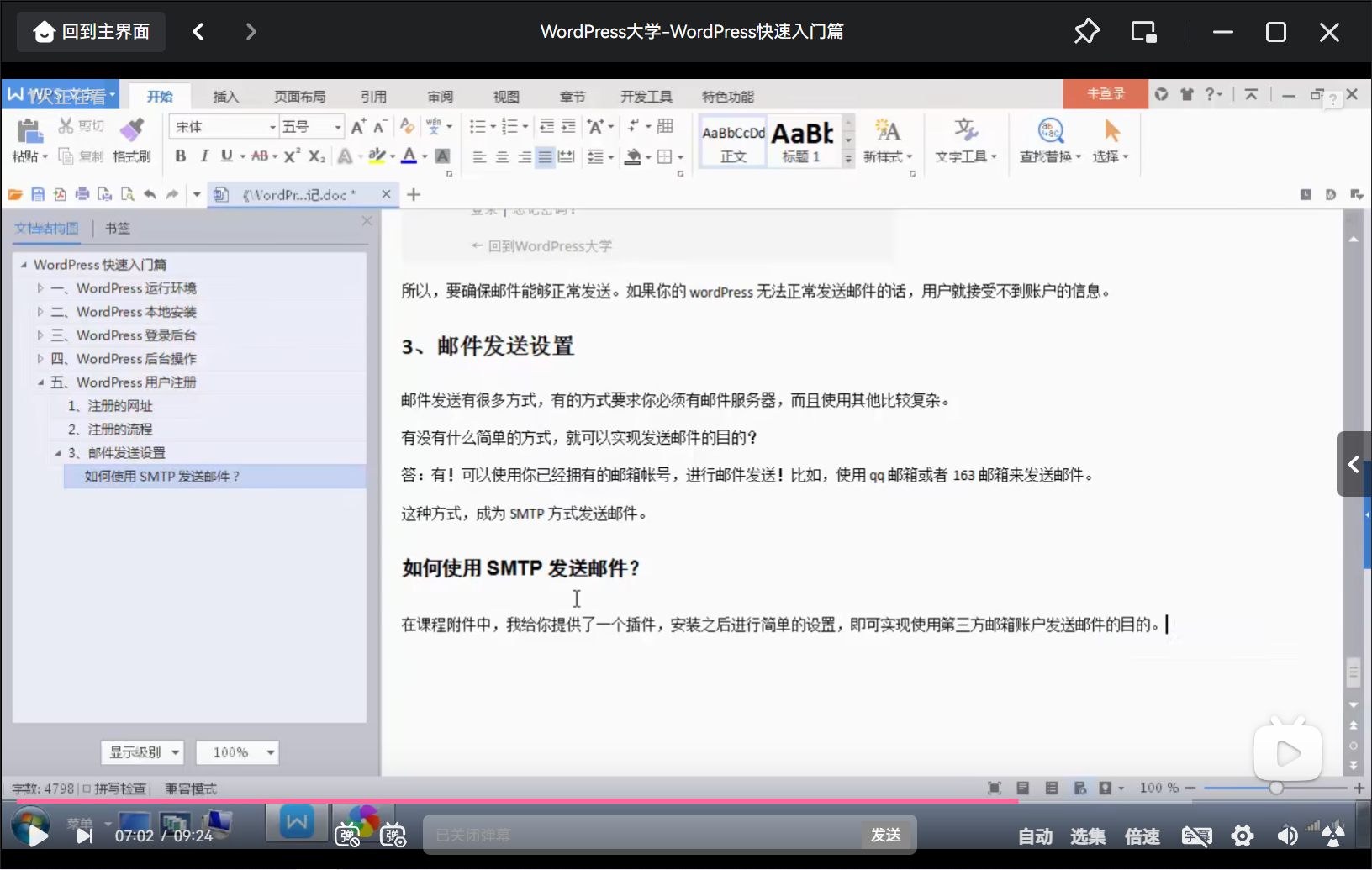
Task: Toggle italic formatting
Action: [x=203, y=156]
